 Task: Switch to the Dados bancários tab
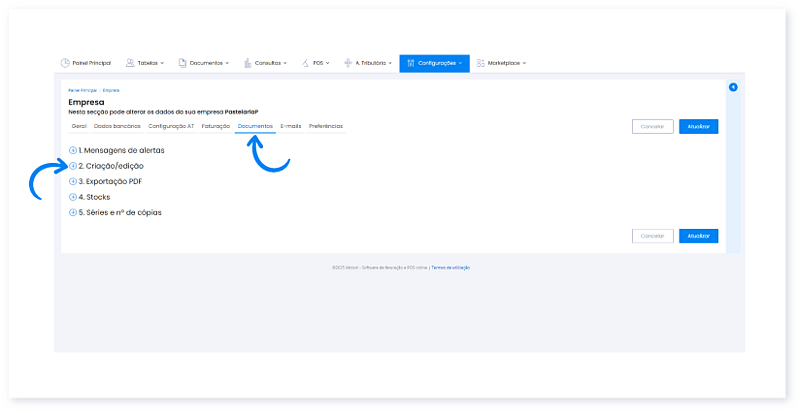[118, 126]
